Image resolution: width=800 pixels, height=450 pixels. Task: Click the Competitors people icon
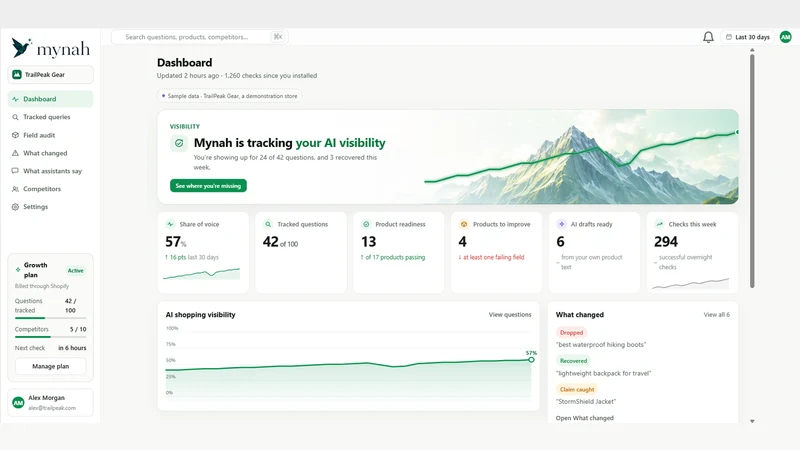pos(15,189)
